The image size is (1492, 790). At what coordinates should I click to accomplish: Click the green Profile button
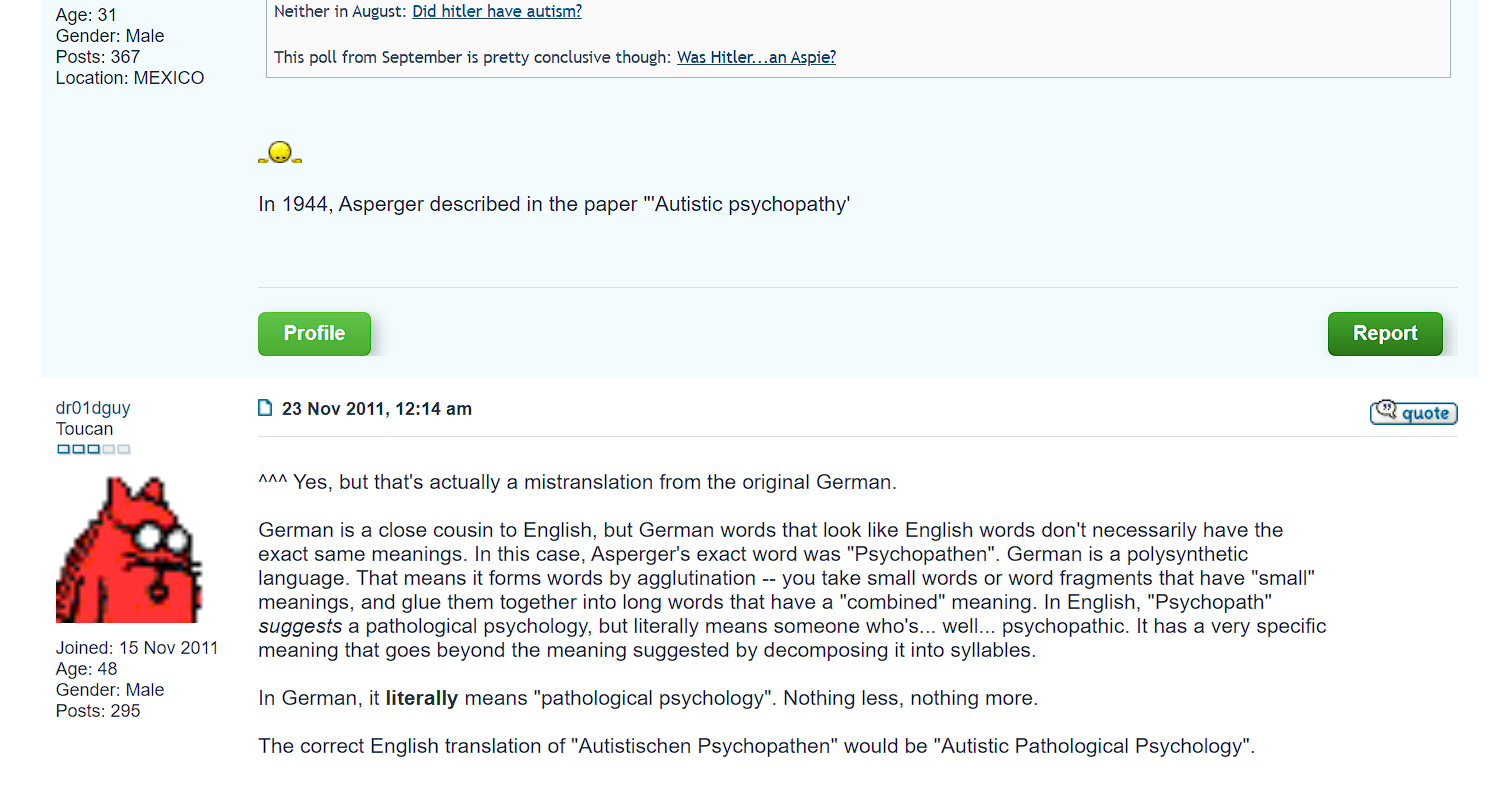pyautogui.click(x=314, y=334)
